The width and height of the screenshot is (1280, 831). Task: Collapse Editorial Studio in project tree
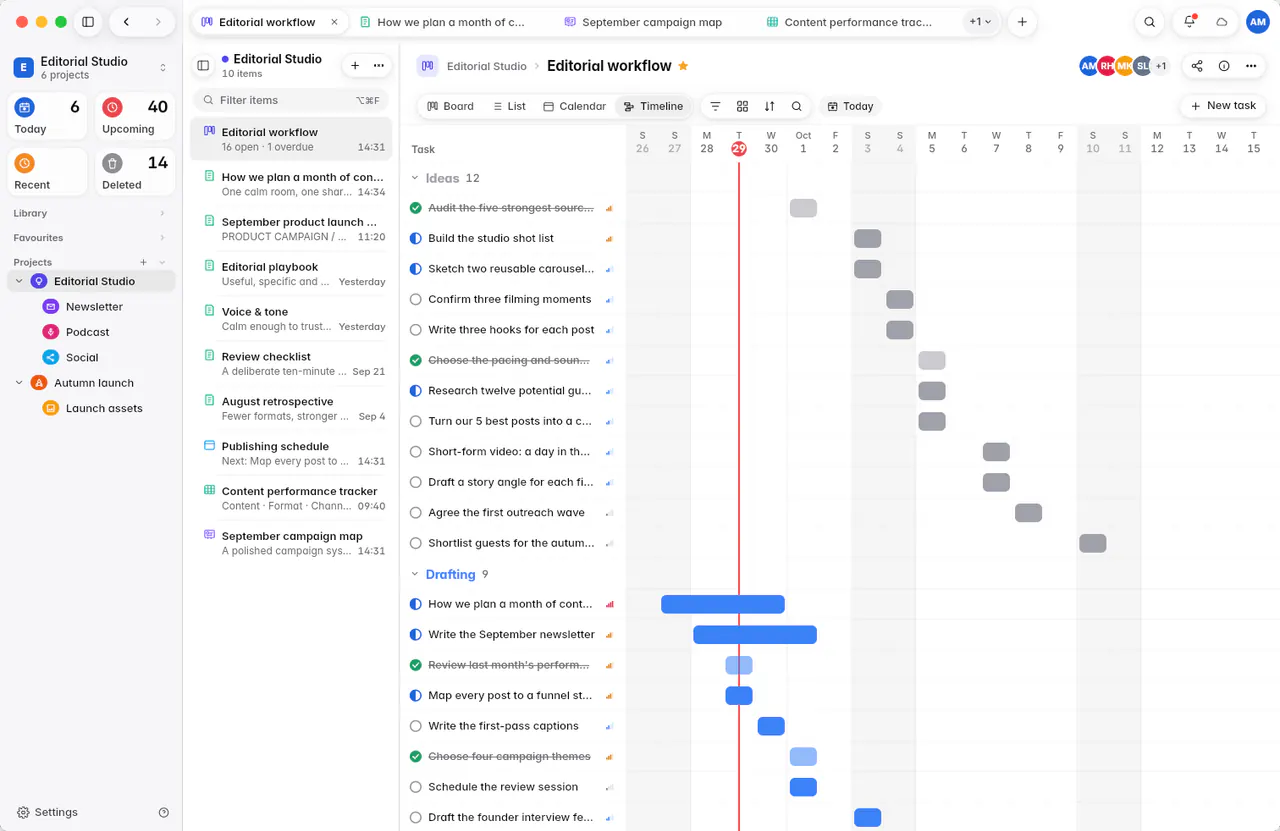(x=19, y=281)
